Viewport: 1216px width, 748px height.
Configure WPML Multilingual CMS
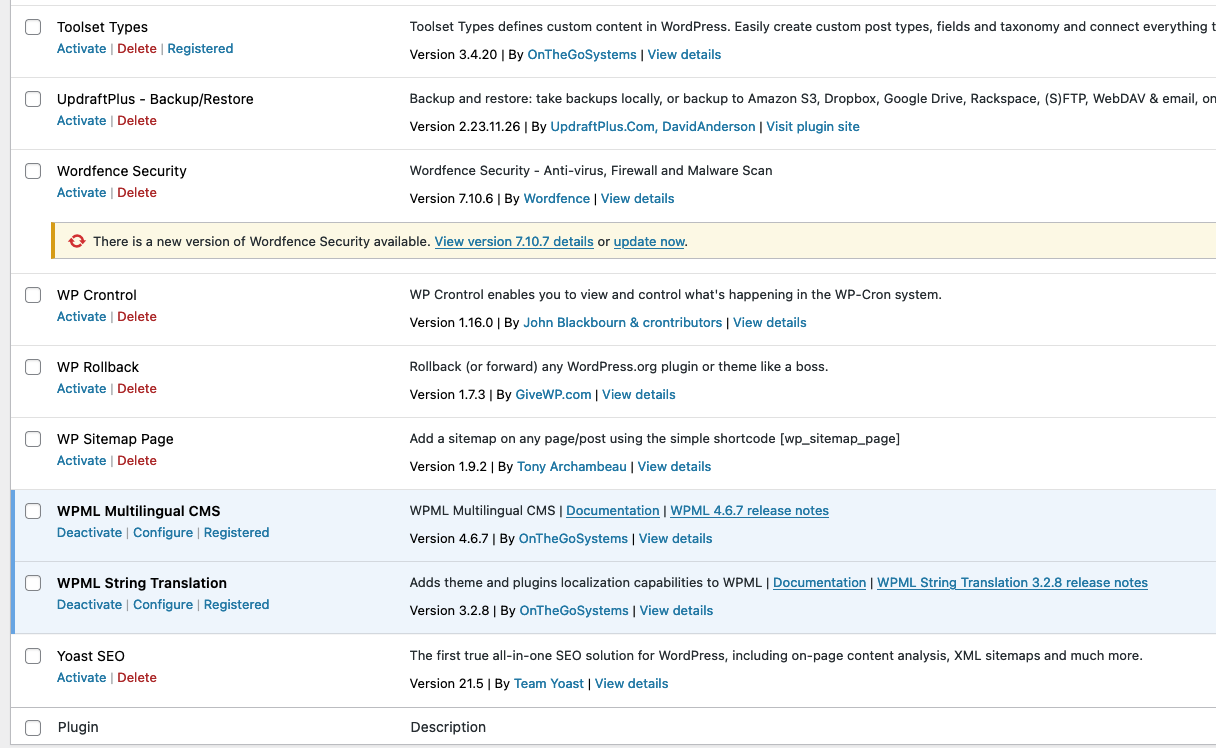coord(163,532)
